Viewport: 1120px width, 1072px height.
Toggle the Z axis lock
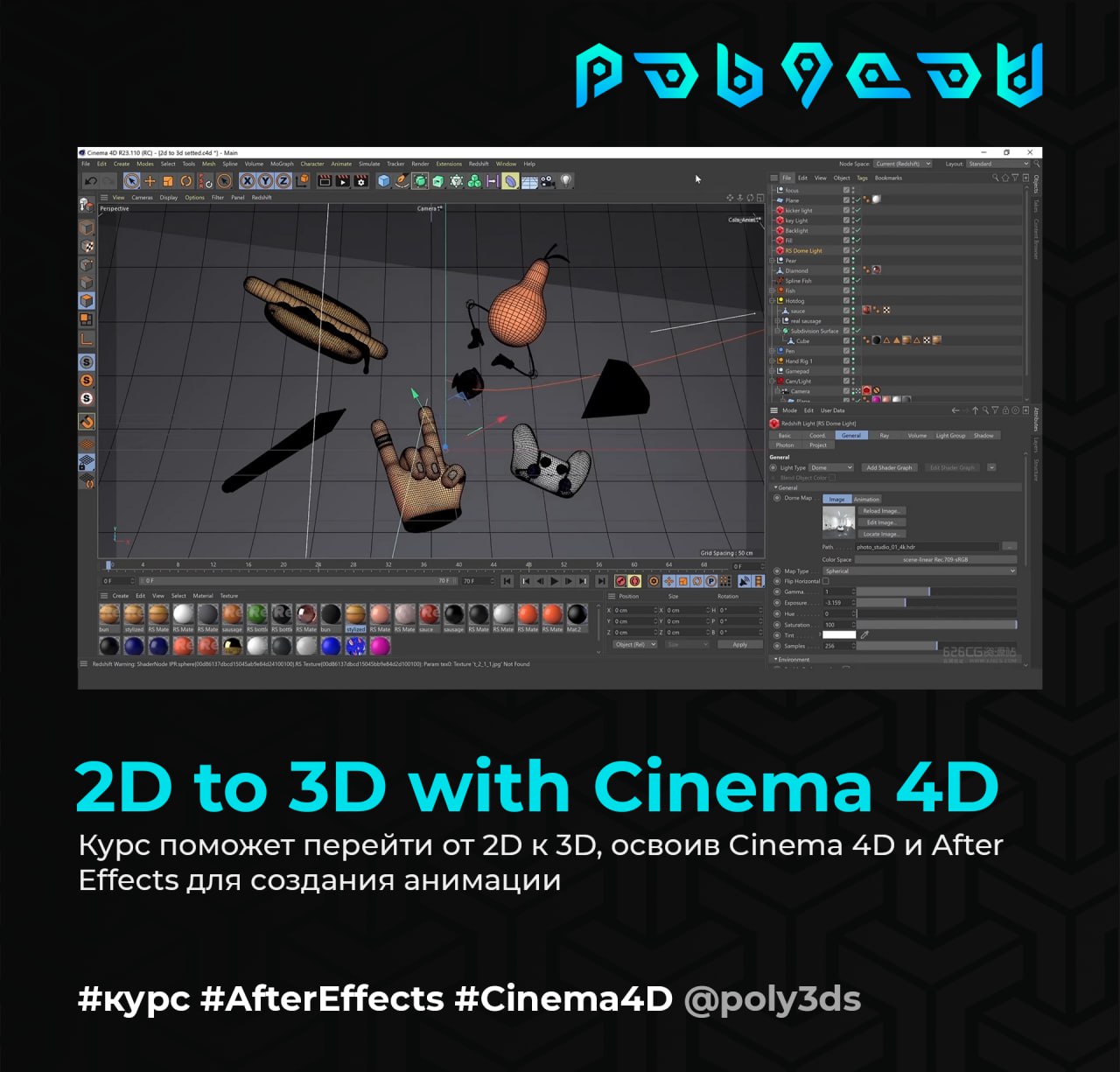pos(283,181)
